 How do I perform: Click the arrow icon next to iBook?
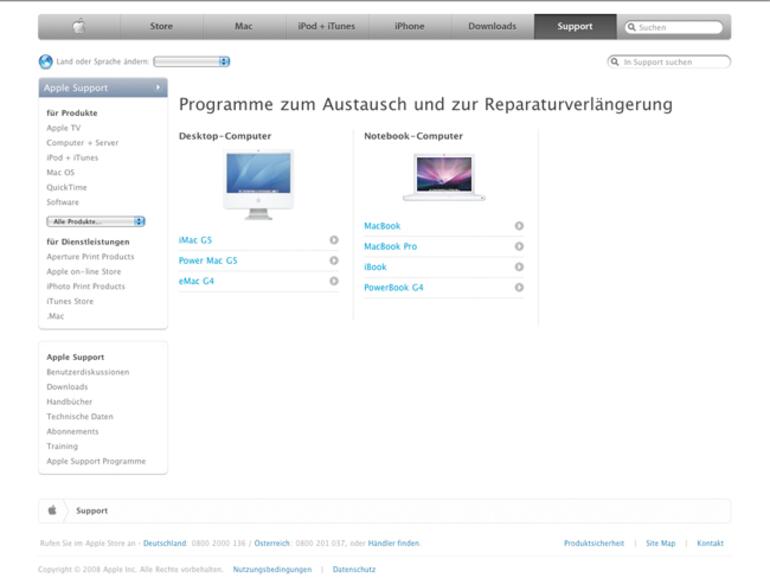click(519, 267)
